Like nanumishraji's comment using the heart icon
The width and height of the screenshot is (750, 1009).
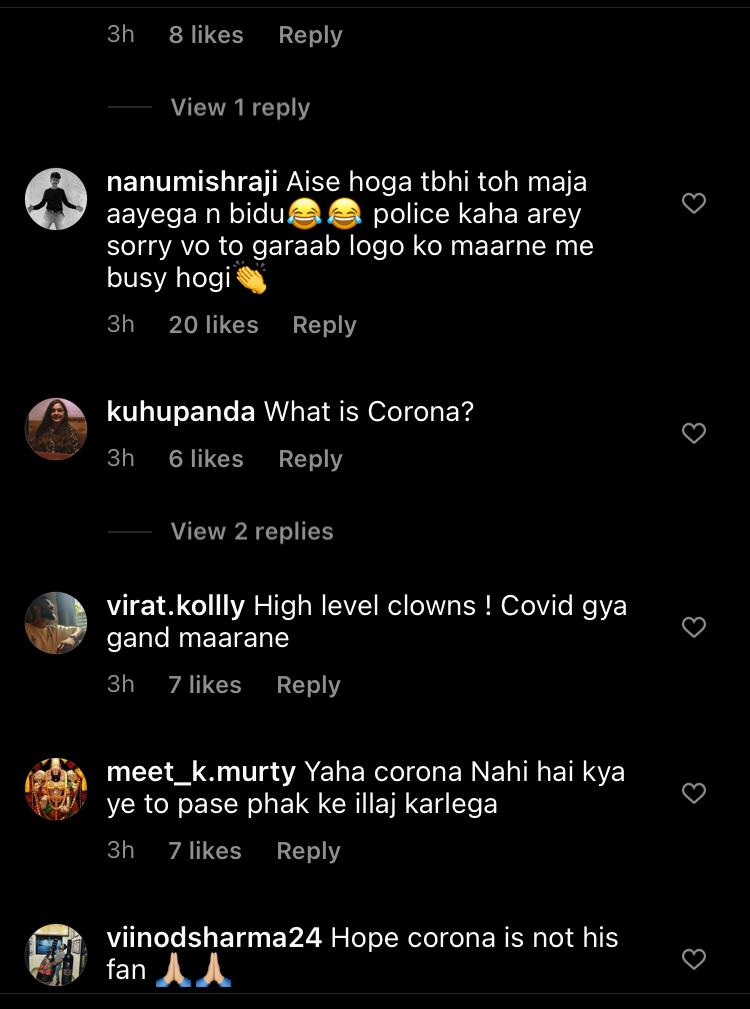click(695, 203)
